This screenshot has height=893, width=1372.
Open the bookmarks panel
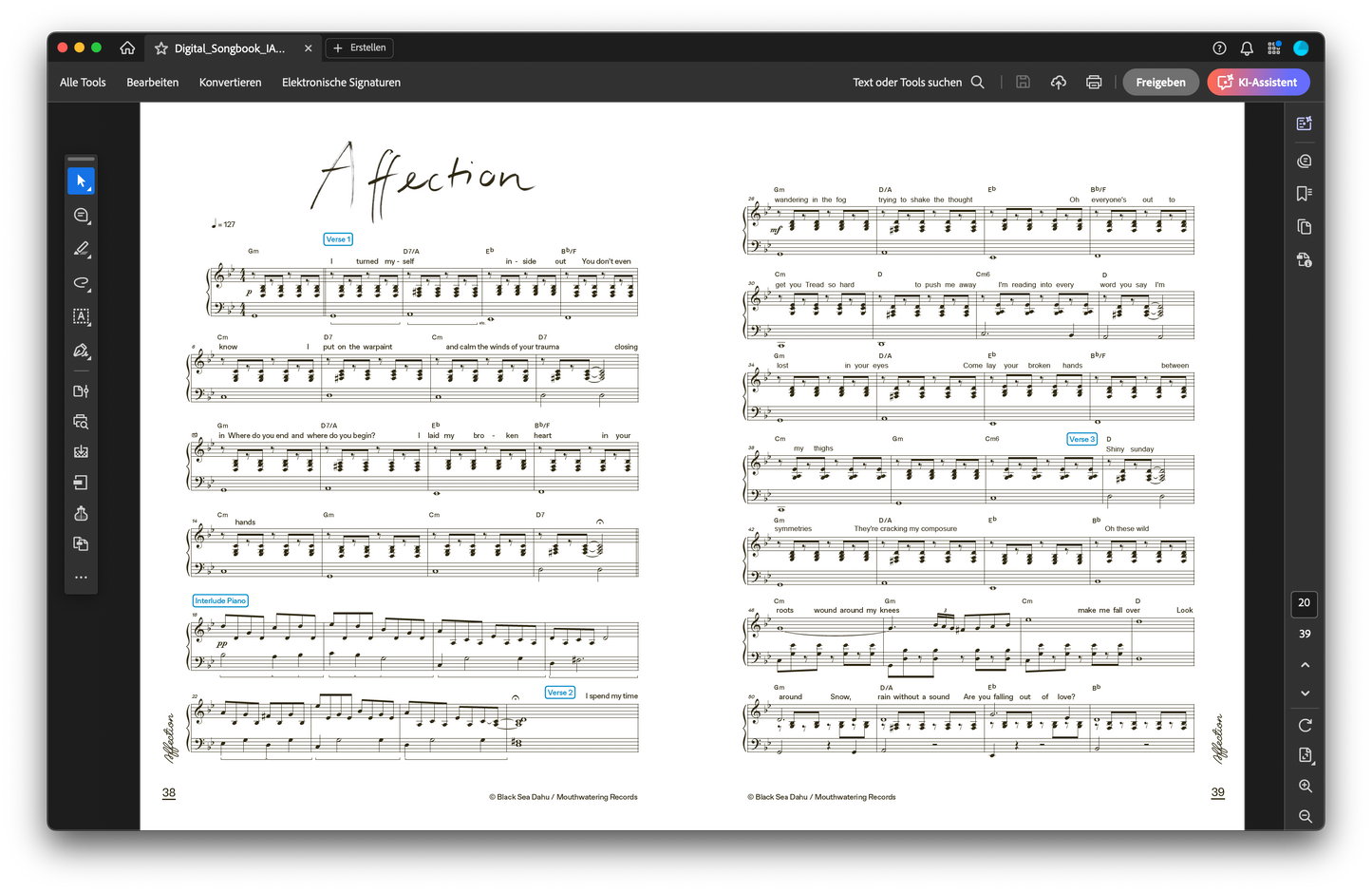1304,193
